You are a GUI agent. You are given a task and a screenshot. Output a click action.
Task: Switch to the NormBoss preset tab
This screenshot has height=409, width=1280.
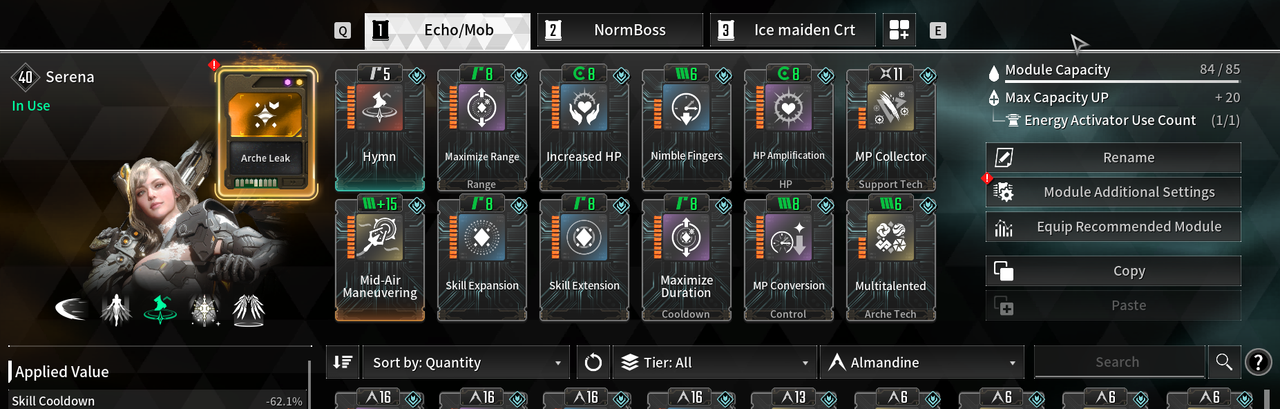tap(618, 31)
